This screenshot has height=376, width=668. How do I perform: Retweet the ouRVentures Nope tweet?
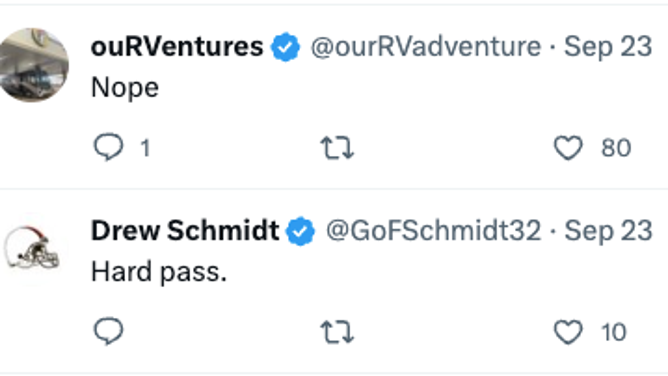point(337,148)
